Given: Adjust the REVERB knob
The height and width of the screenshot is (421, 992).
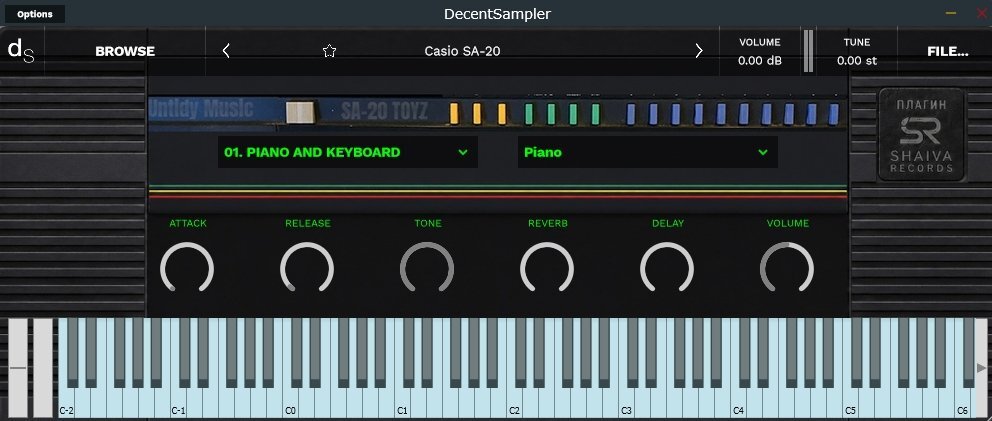Looking at the screenshot, I should point(547,268).
